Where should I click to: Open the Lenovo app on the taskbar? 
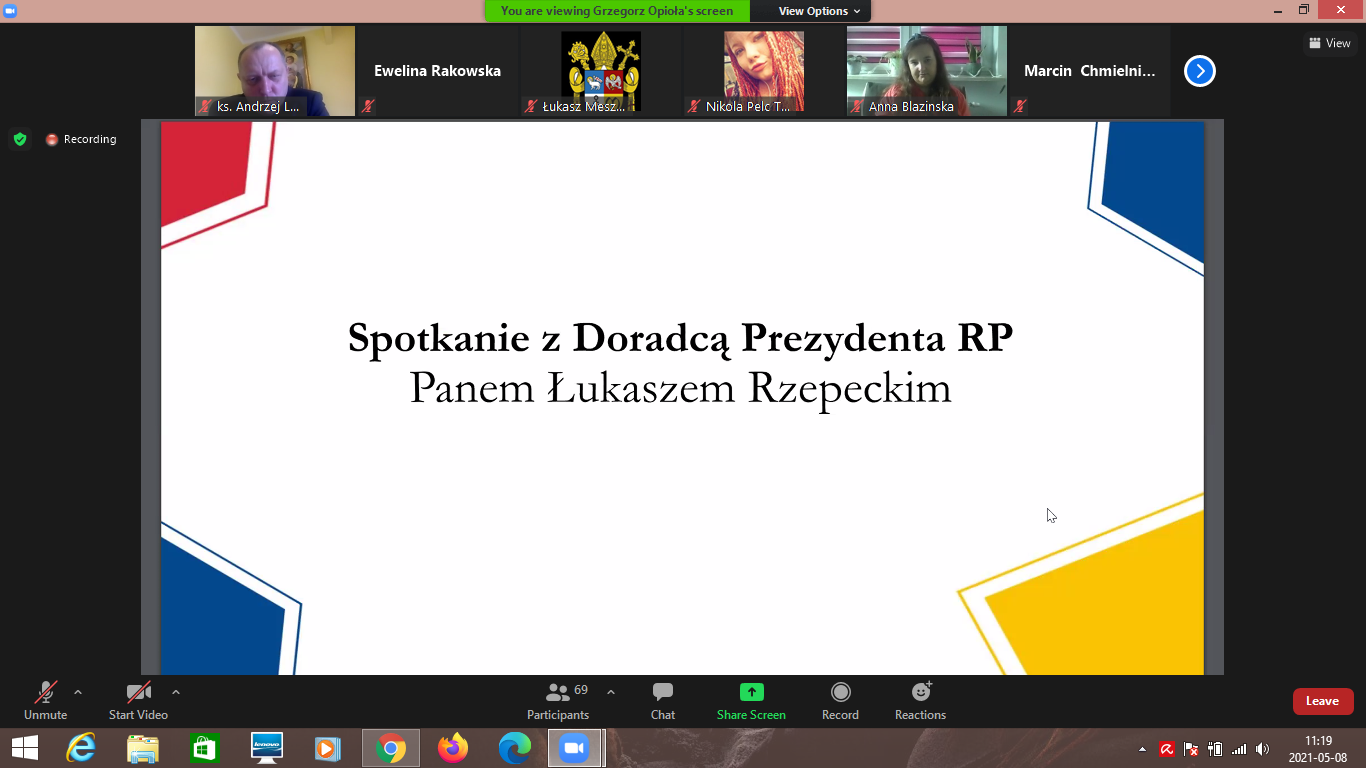pos(267,748)
